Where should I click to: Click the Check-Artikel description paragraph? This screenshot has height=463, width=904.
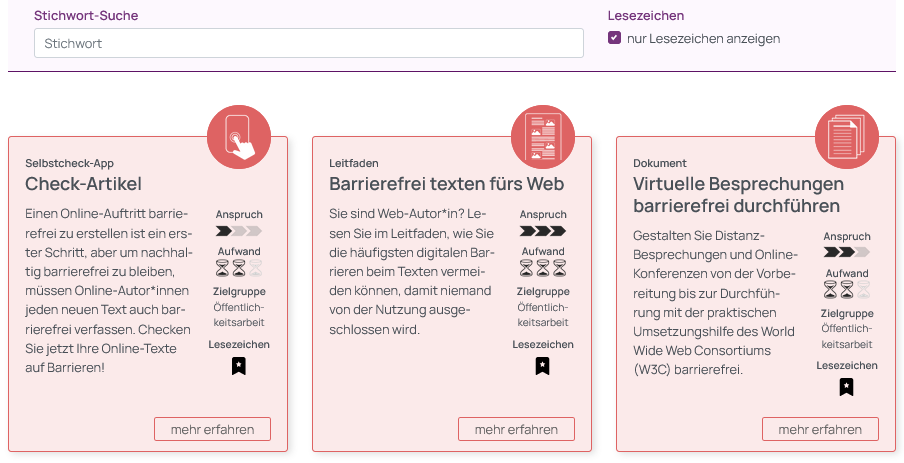click(x=108, y=290)
